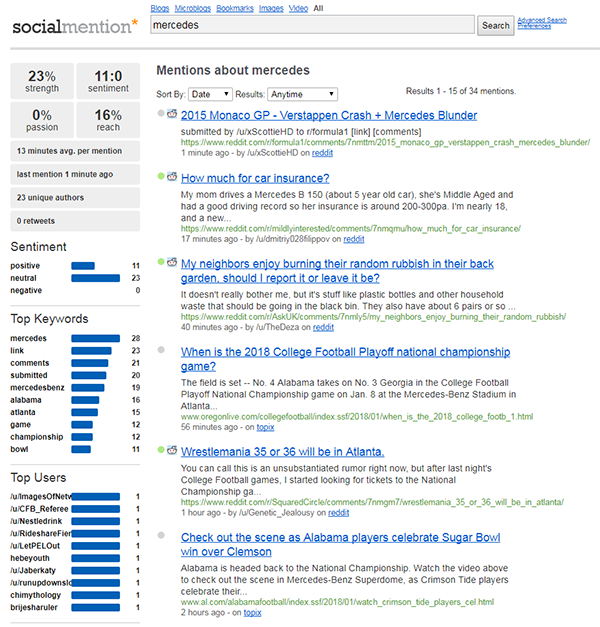Open the How much for car insurance result
The height and width of the screenshot is (627, 600).
click(255, 178)
